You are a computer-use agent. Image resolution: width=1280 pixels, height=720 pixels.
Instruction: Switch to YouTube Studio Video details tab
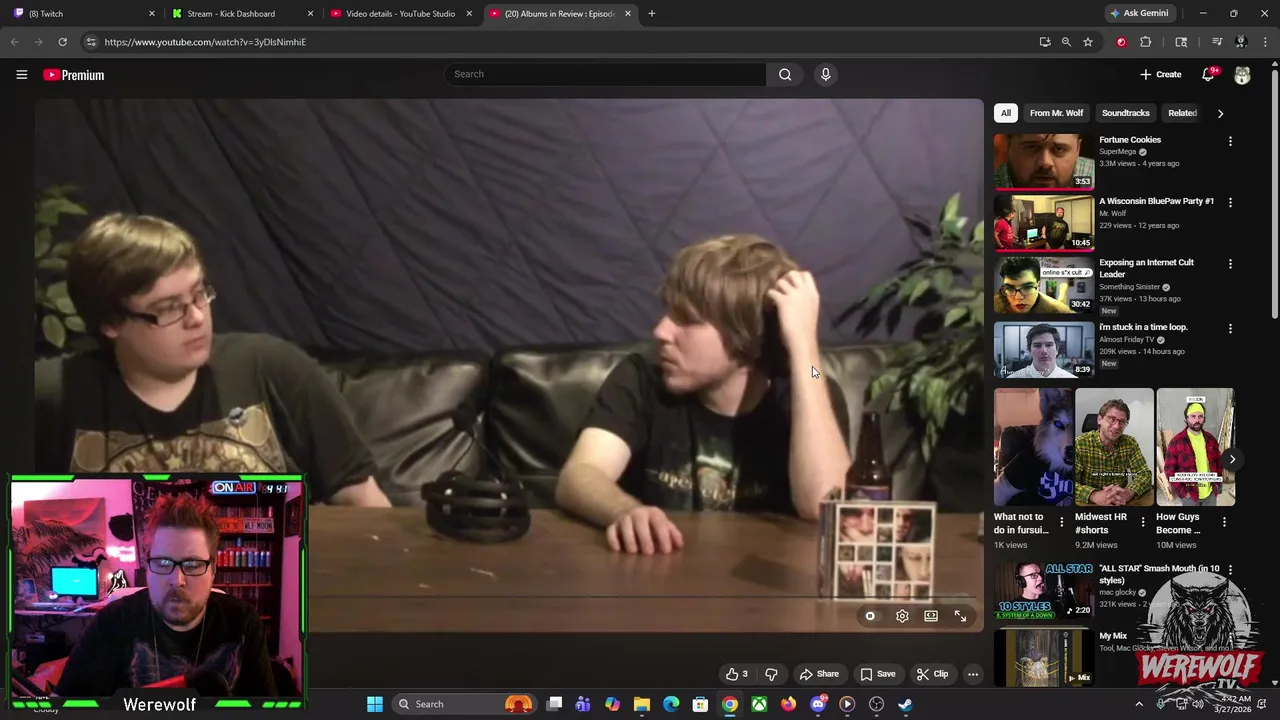click(400, 14)
